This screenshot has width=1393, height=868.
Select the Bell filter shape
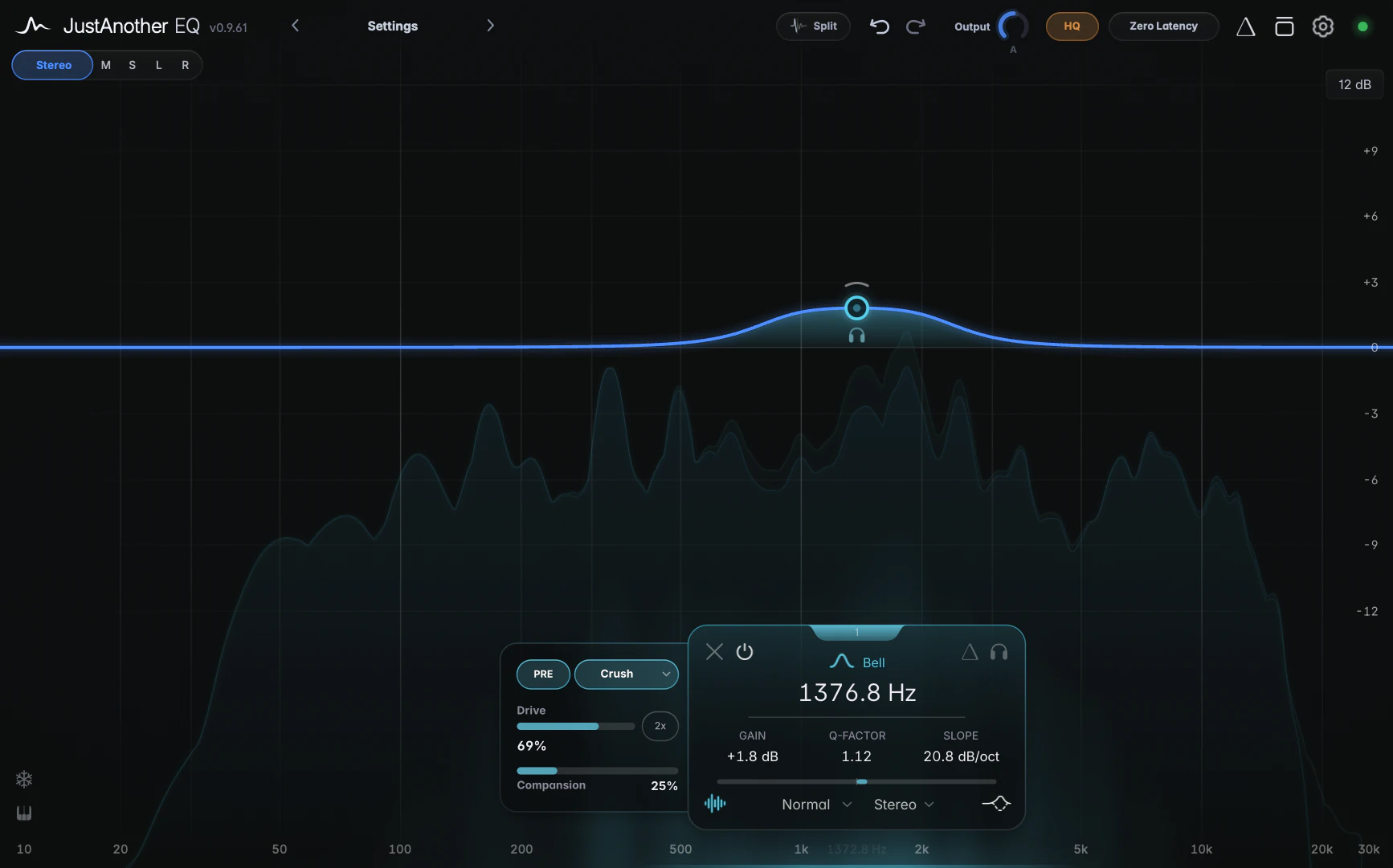pyautogui.click(x=857, y=662)
